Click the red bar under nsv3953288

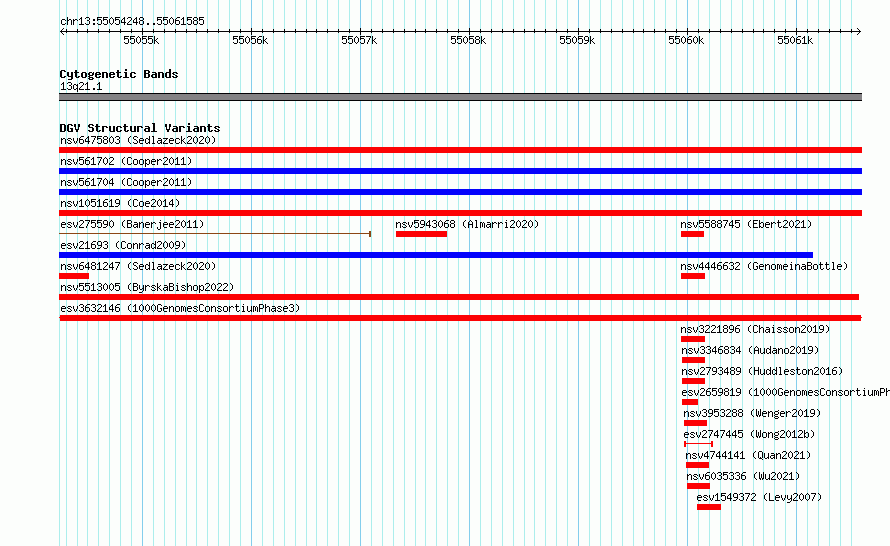point(695,423)
